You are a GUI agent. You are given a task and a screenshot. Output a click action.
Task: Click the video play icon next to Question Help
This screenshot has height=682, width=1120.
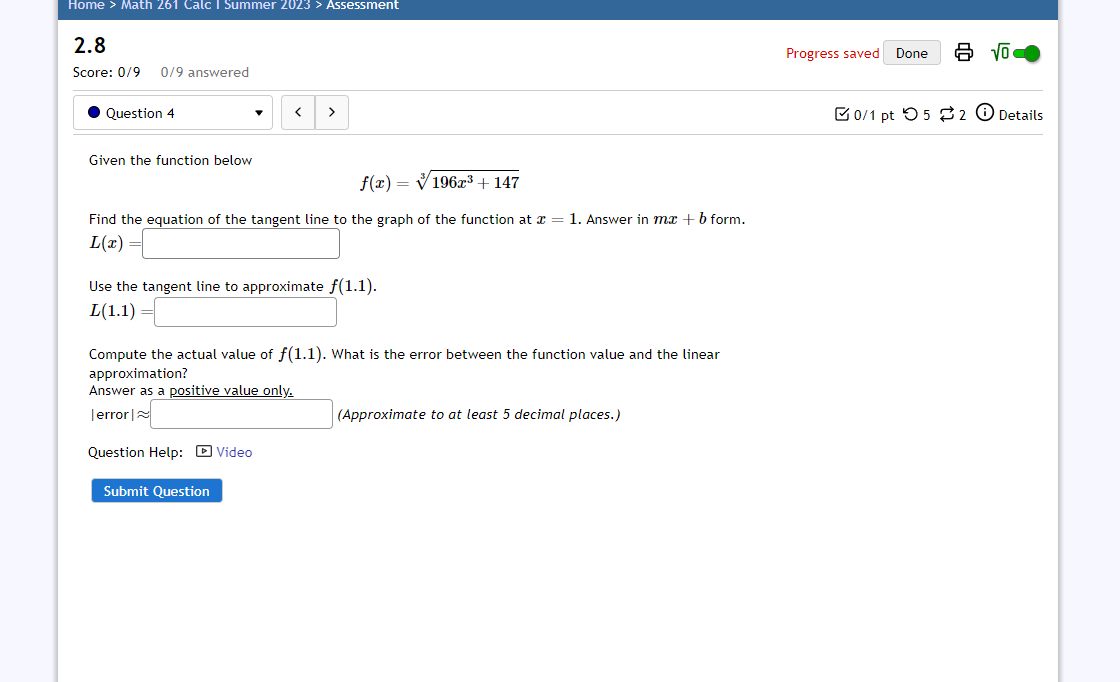point(202,452)
